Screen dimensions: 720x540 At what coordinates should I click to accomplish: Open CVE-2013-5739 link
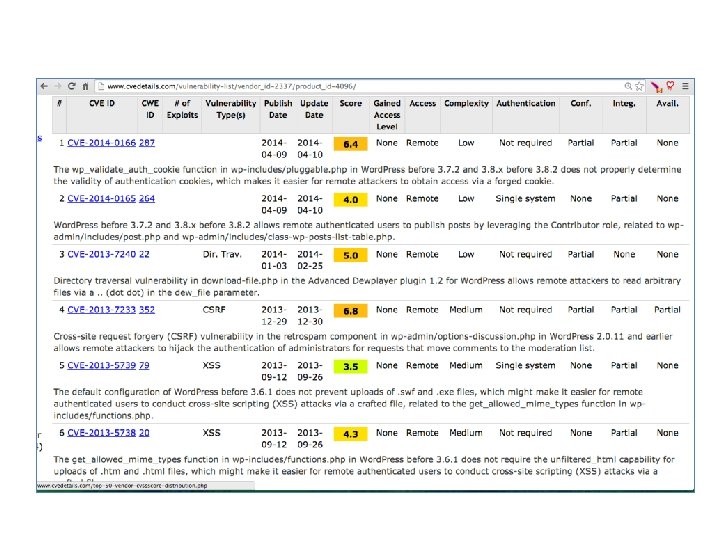[101, 366]
